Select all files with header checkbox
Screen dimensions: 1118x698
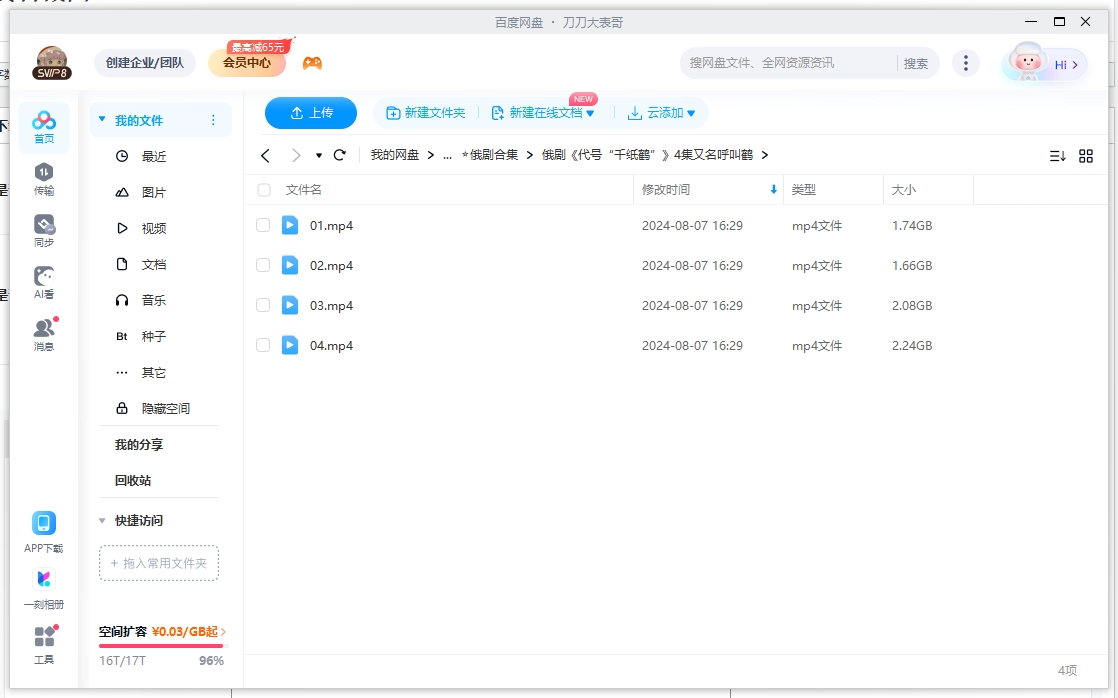coord(263,189)
